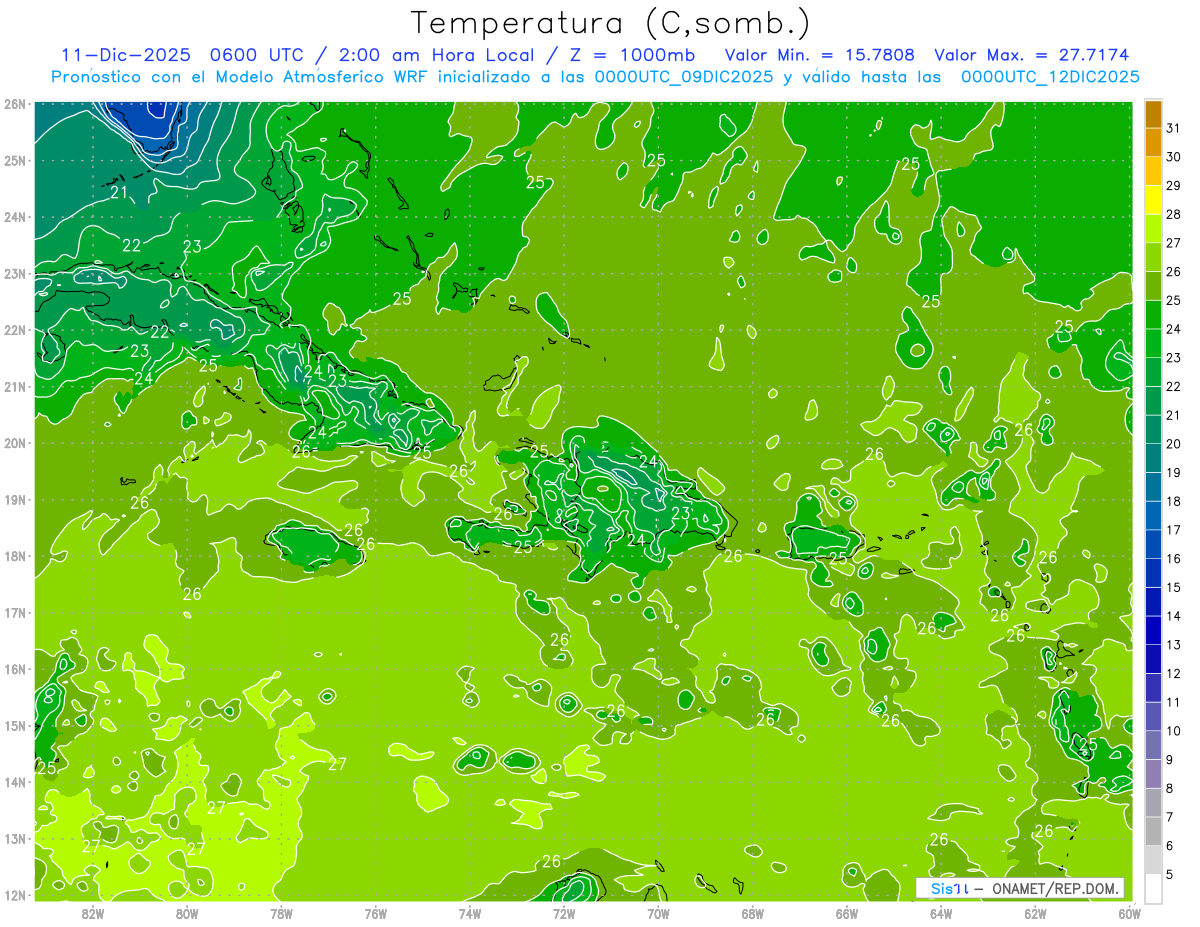
Task: Click the '19N' latitude axis label
Action: (x=14, y=500)
